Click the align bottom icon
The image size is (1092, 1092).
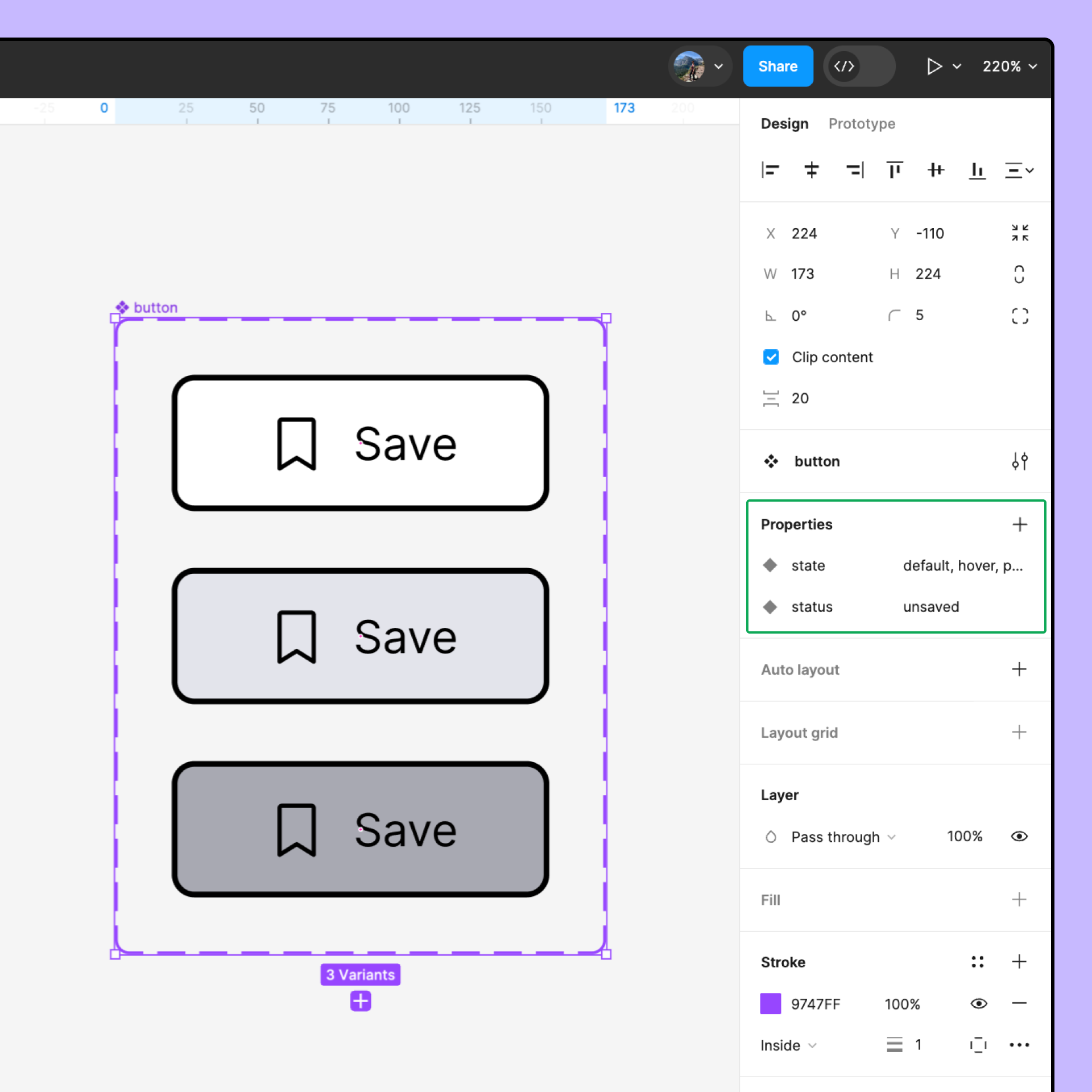tap(977, 170)
